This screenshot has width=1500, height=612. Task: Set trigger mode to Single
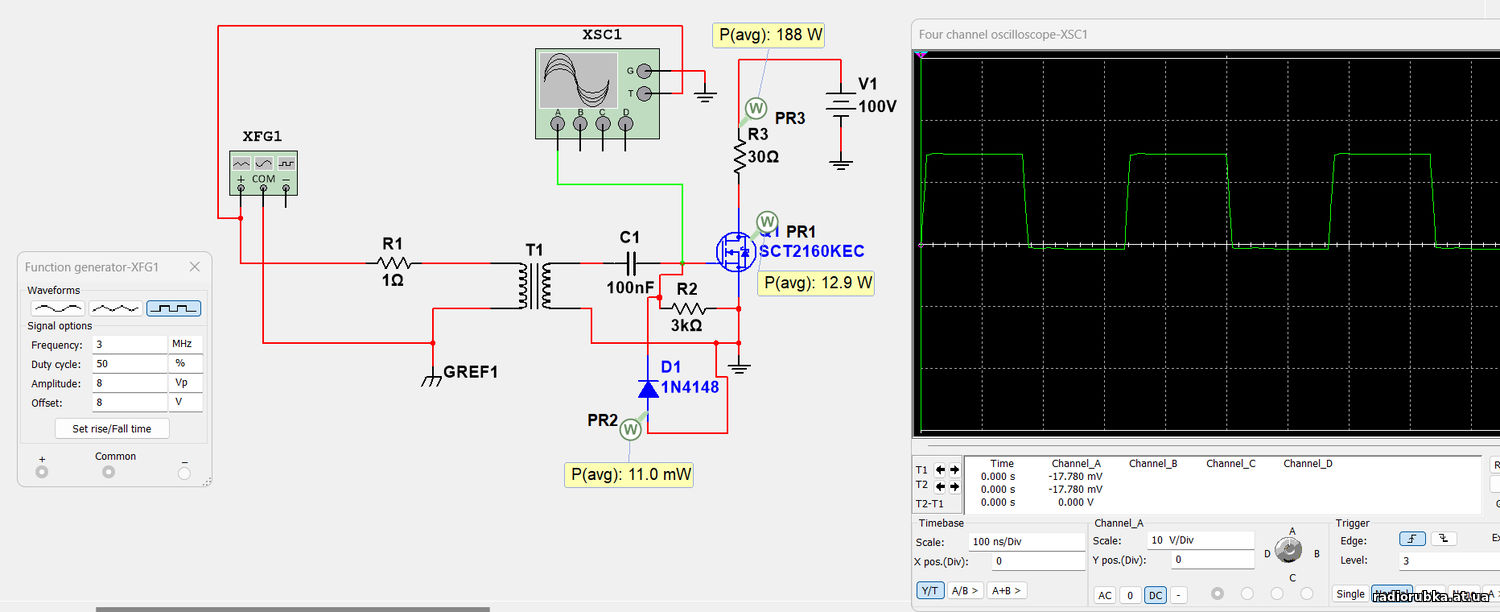[x=1350, y=594]
